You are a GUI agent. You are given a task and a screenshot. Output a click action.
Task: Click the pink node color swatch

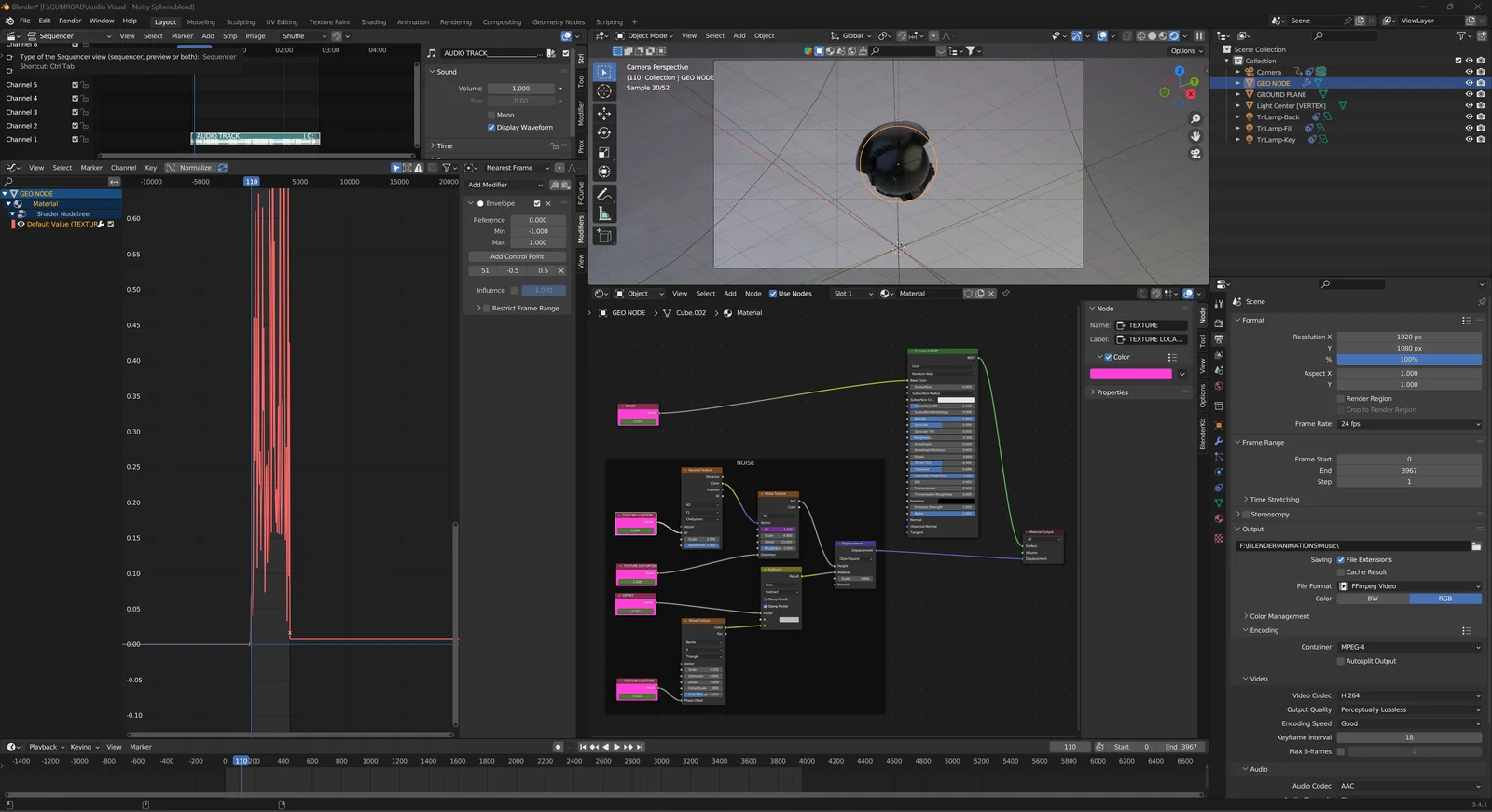click(1130, 374)
